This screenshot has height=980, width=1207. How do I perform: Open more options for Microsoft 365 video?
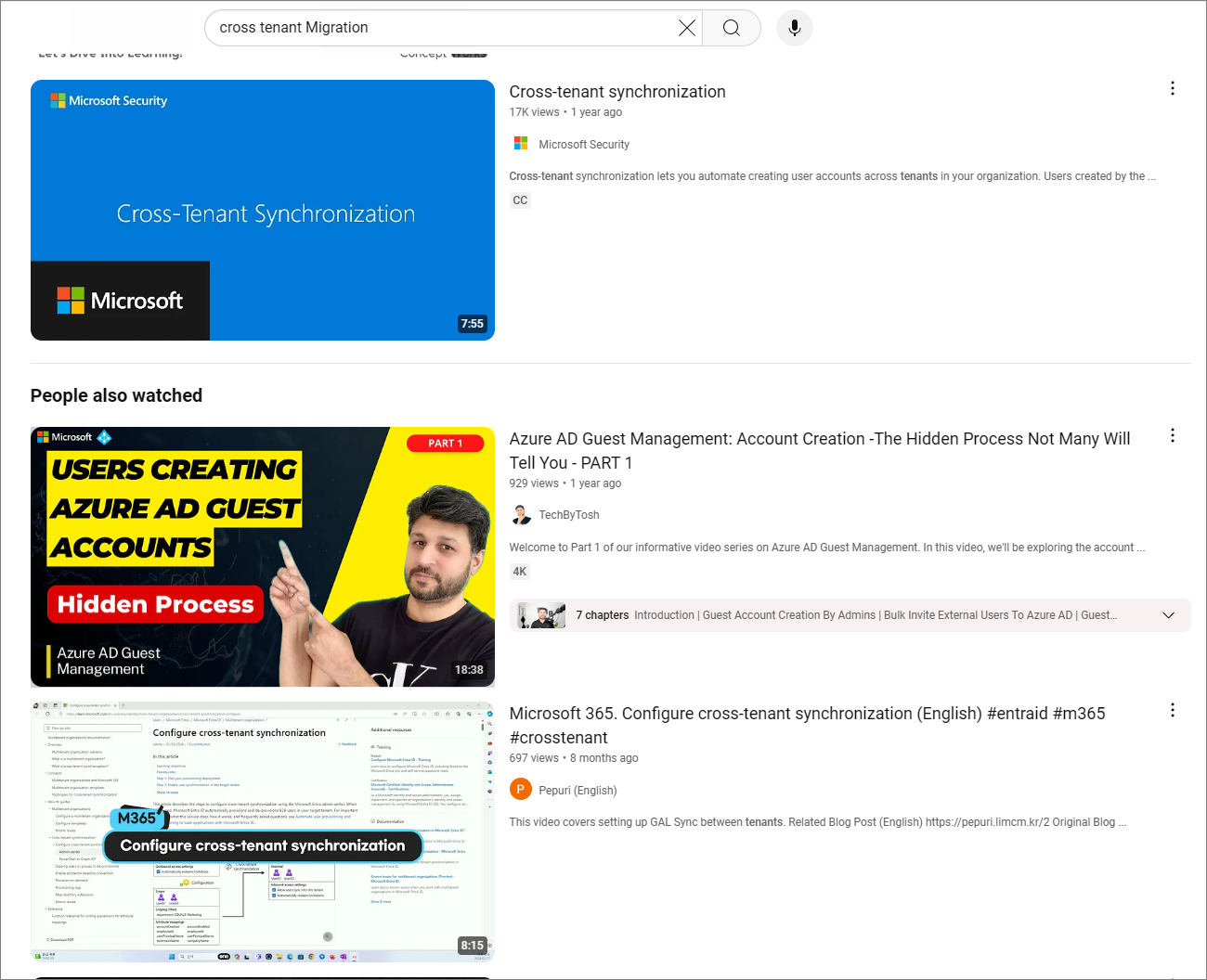tap(1173, 710)
